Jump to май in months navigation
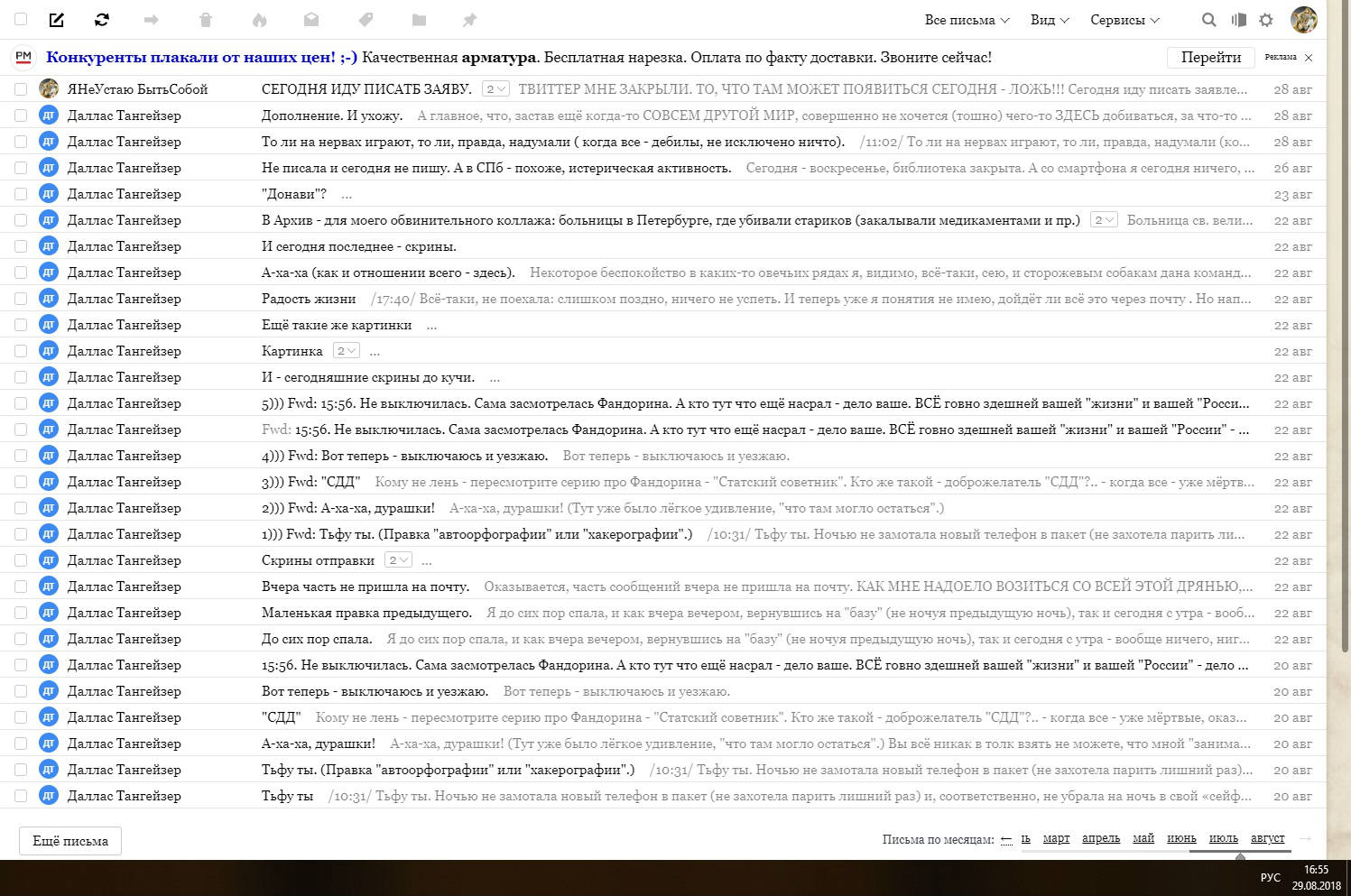Image resolution: width=1351 pixels, height=896 pixels. pyautogui.click(x=1143, y=838)
